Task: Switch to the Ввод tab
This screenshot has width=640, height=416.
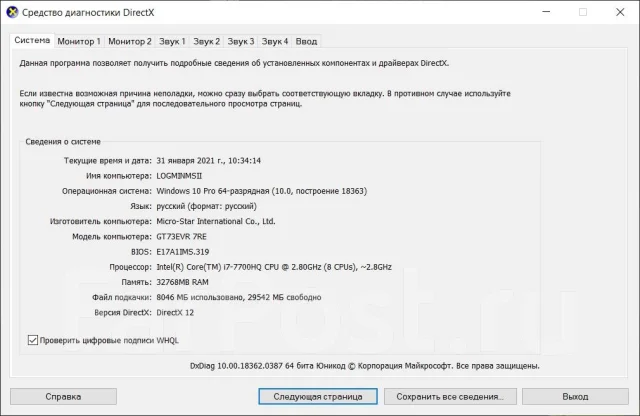Action: point(307,41)
